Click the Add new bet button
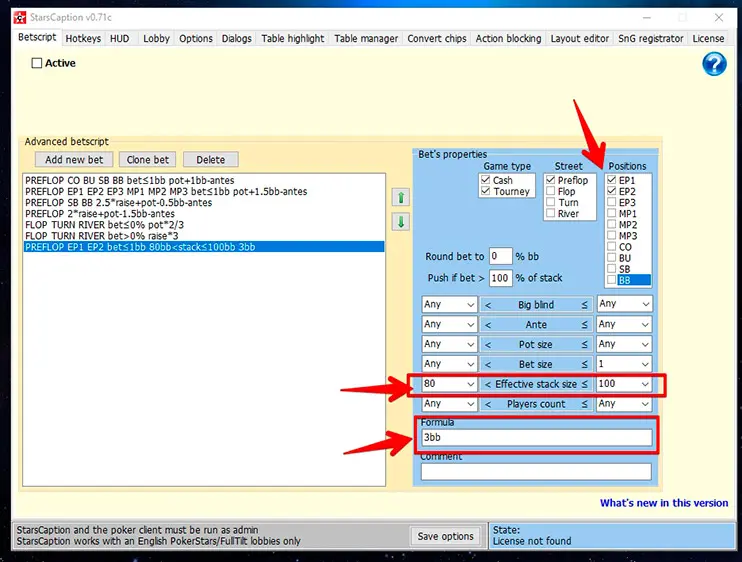 point(74,160)
